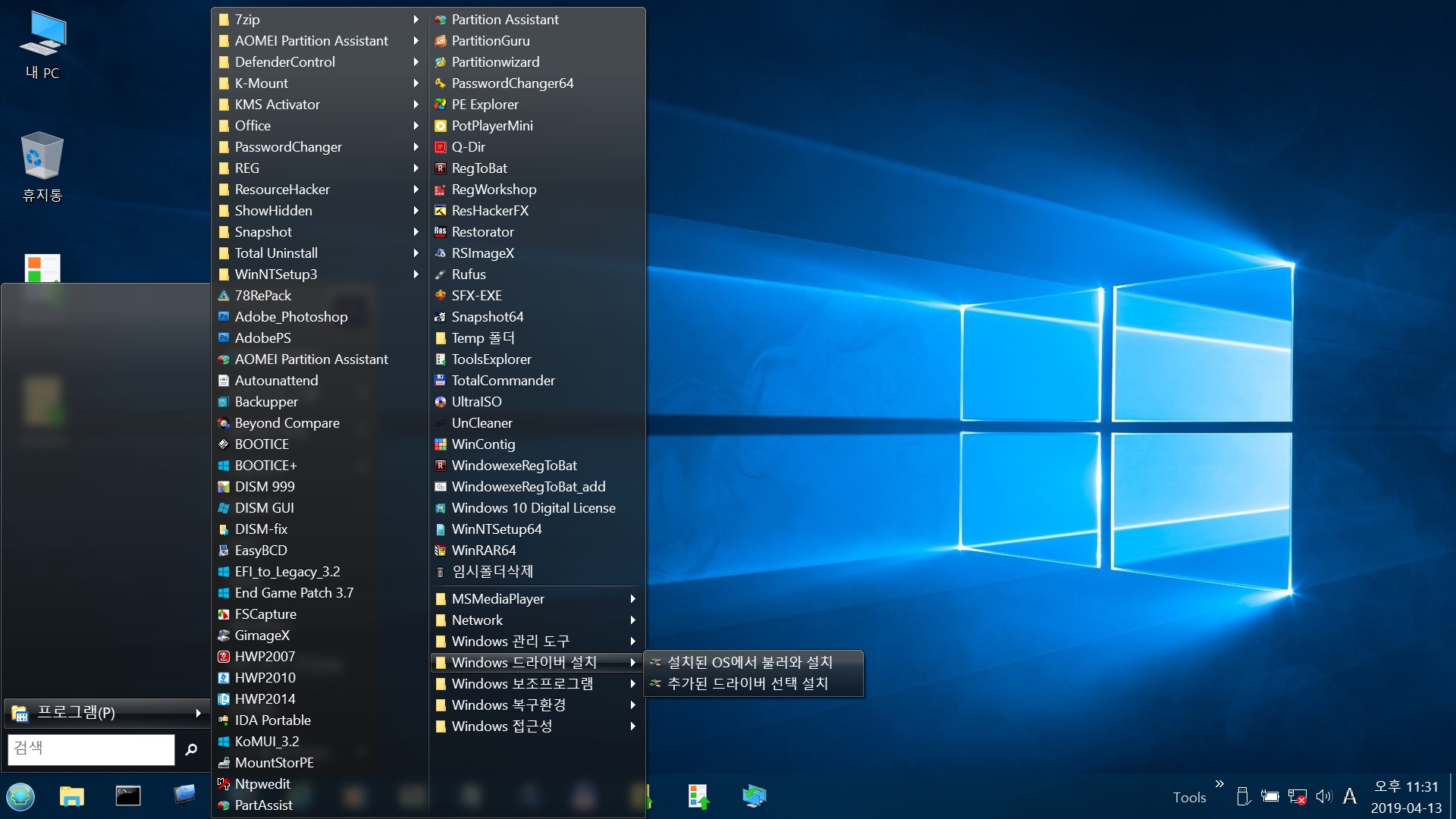
Task: Expand the Total Uninstall submenu
Action: 319,253
